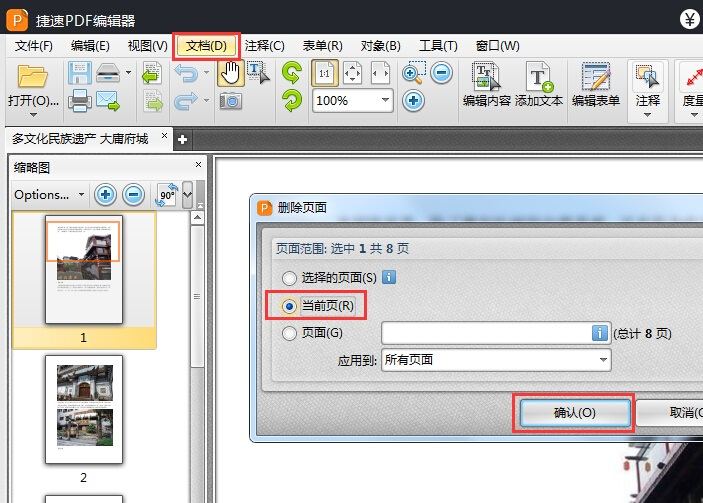Open the 表单(R) menu
703x503 pixels.
point(322,46)
